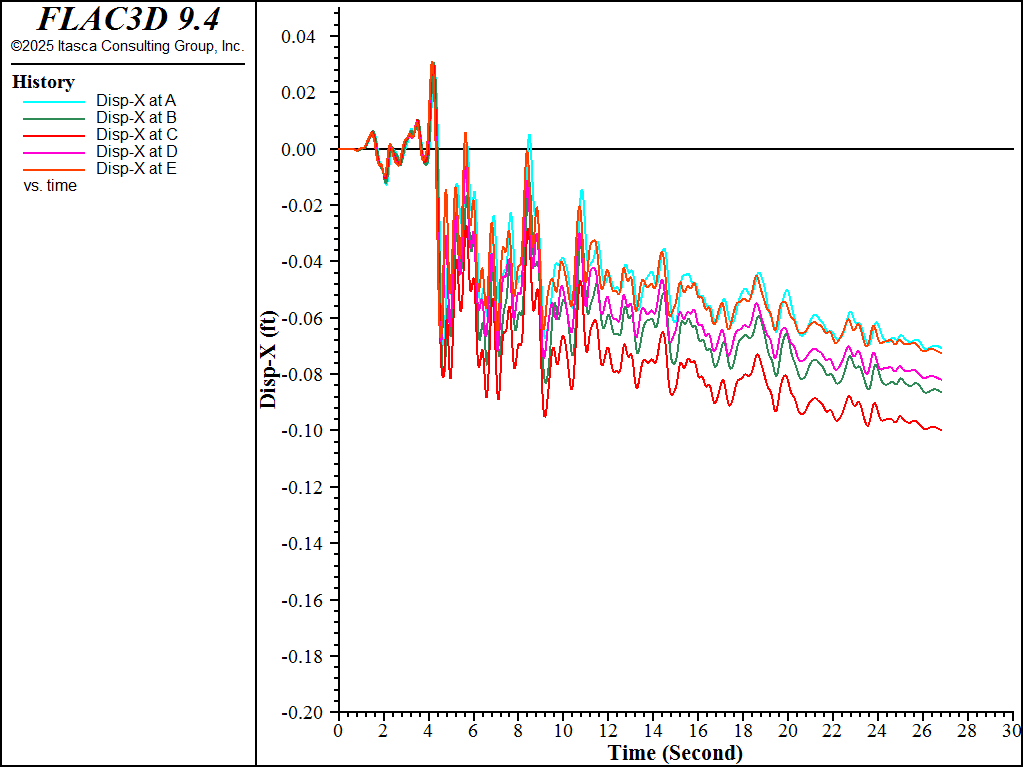Select the 'Disp-X at D' legend label
Screen dimensions: 1024x768
coord(136,152)
